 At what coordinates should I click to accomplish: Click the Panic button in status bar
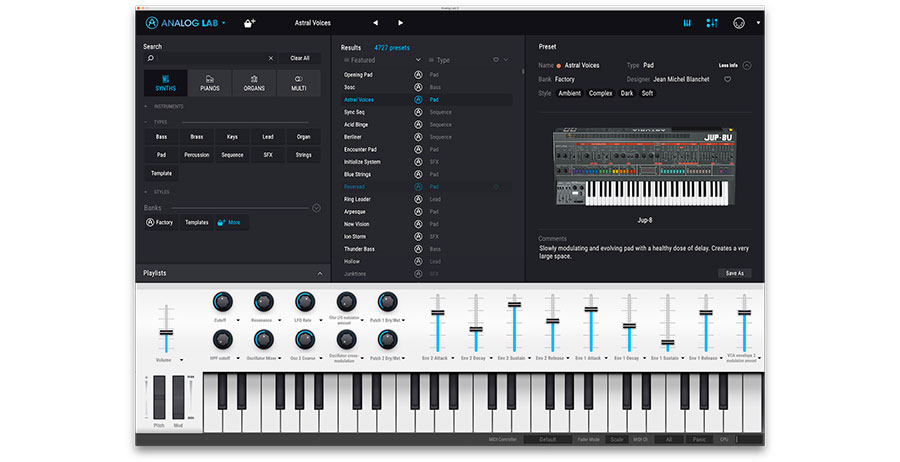[699, 440]
